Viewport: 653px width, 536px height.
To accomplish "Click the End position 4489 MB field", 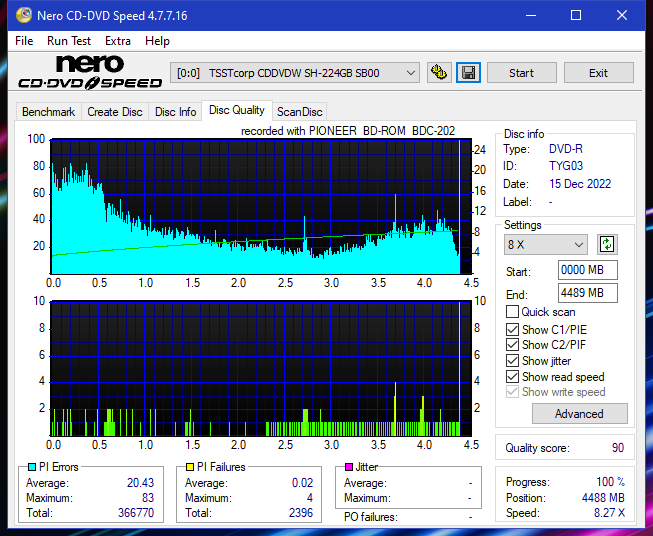I will tap(587, 293).
